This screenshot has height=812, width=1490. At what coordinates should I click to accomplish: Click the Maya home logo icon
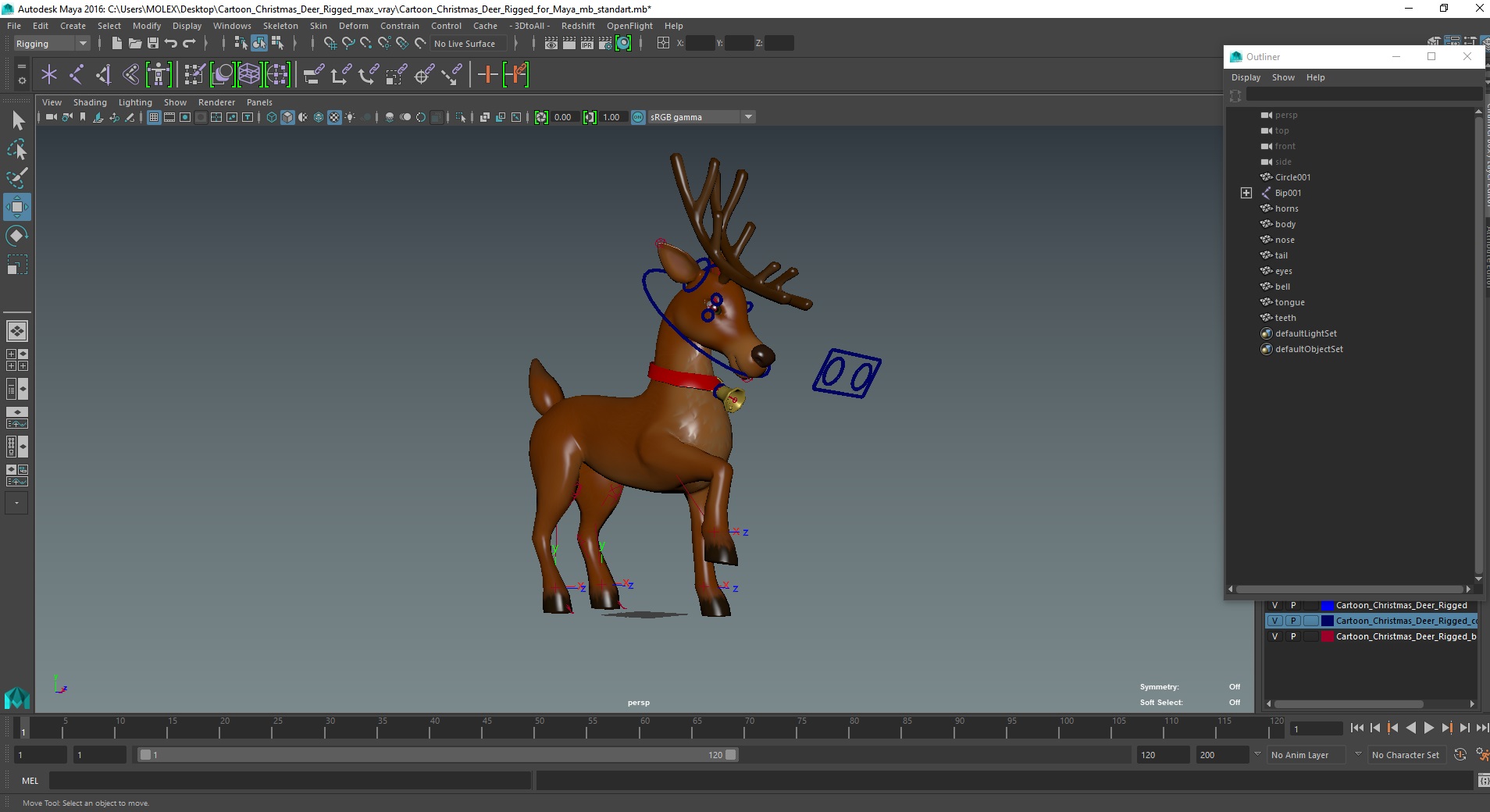[x=17, y=697]
